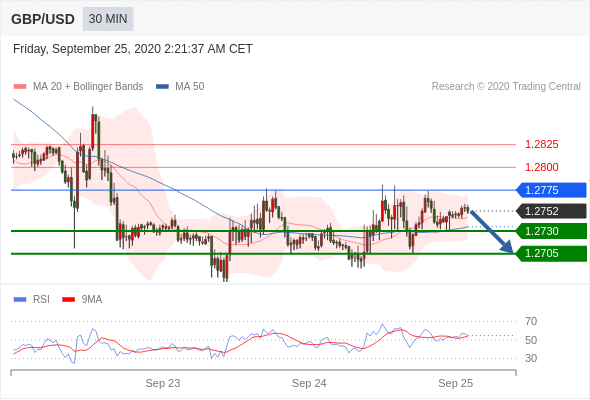
Task: Toggle the RSI legend label
Action: tap(41, 300)
